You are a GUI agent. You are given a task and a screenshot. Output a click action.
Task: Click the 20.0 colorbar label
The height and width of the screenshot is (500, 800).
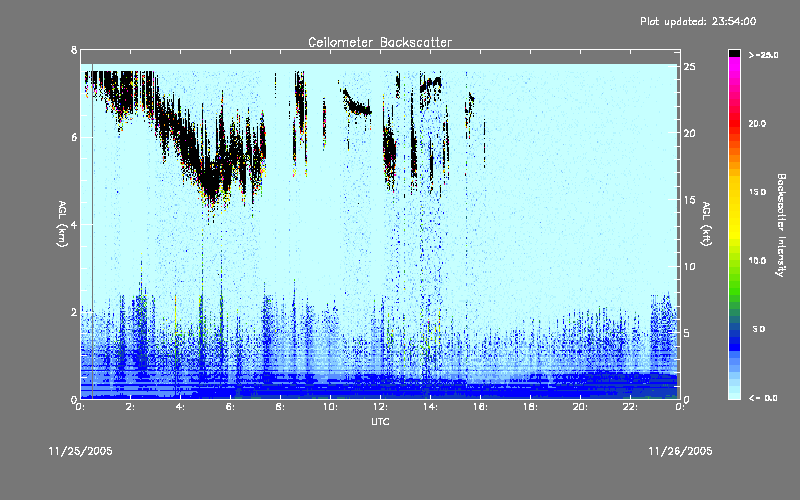click(x=757, y=124)
